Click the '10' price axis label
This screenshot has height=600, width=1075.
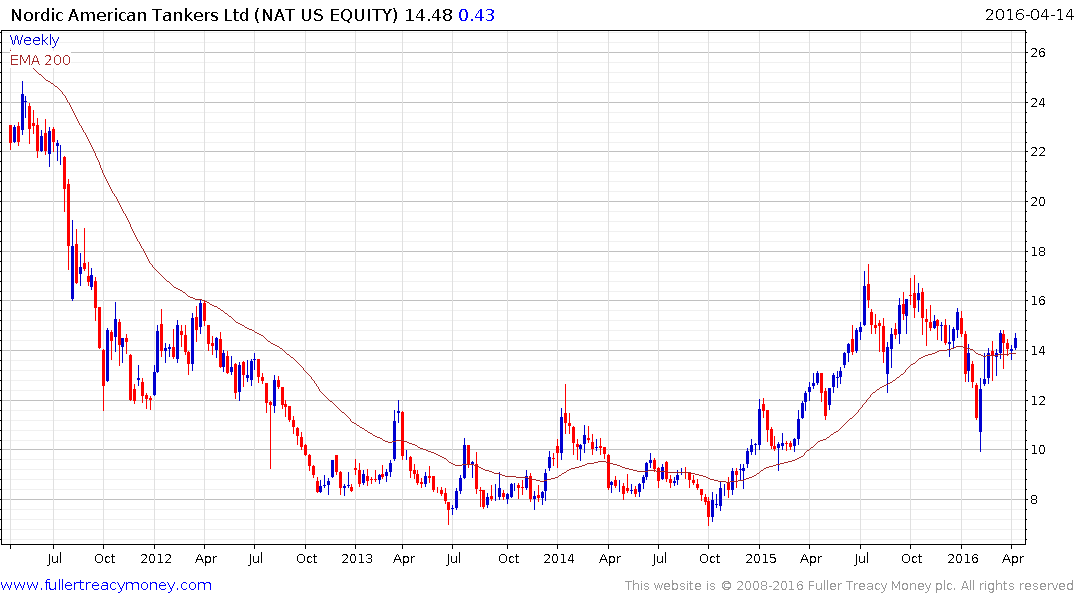(x=1037, y=450)
